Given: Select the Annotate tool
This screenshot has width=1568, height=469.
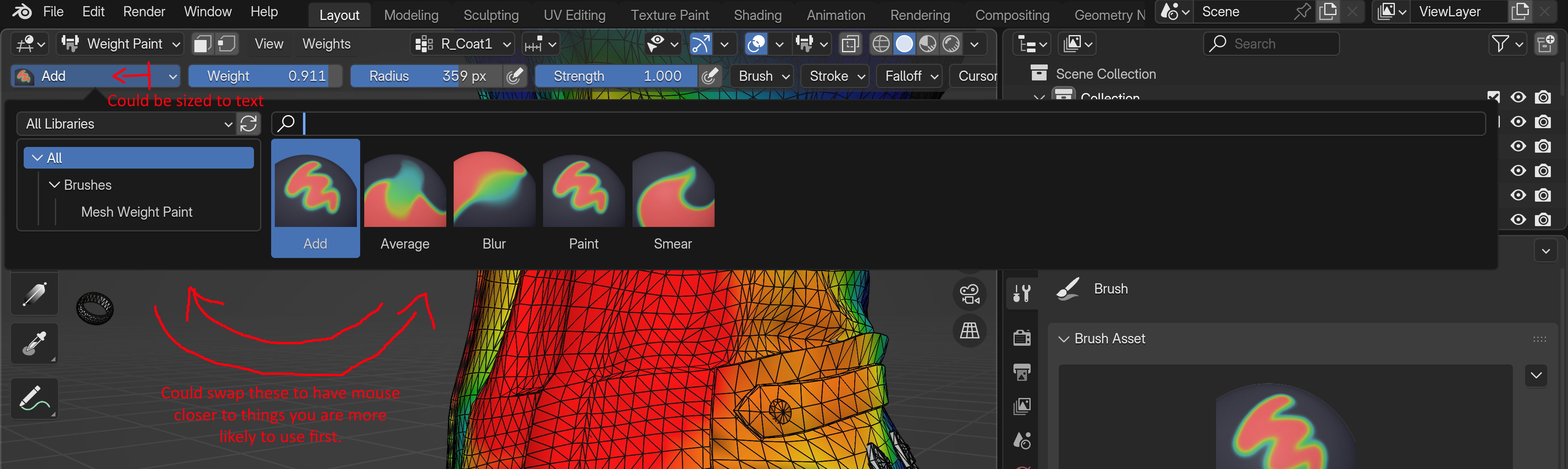Looking at the screenshot, I should point(35,398).
